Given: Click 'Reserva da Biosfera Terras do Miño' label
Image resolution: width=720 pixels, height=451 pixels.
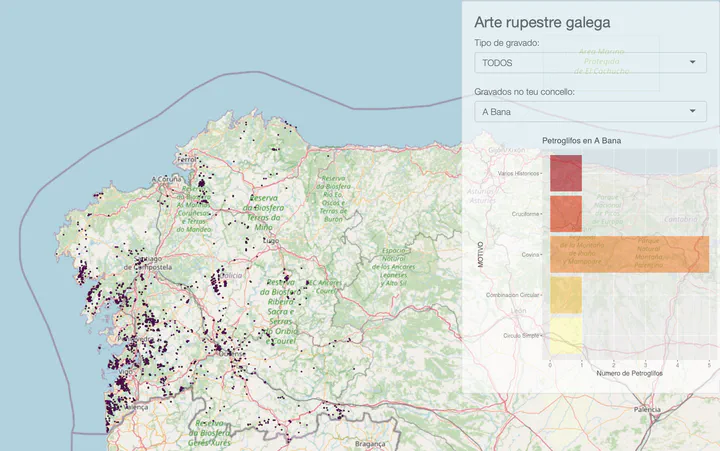Looking at the screenshot, I should [x=266, y=212].
